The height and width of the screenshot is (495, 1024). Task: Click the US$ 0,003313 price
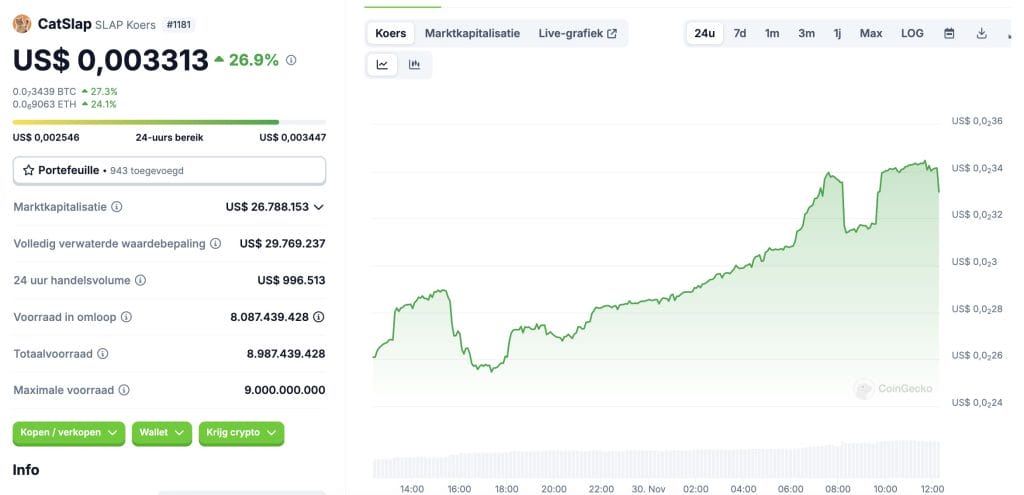point(110,60)
